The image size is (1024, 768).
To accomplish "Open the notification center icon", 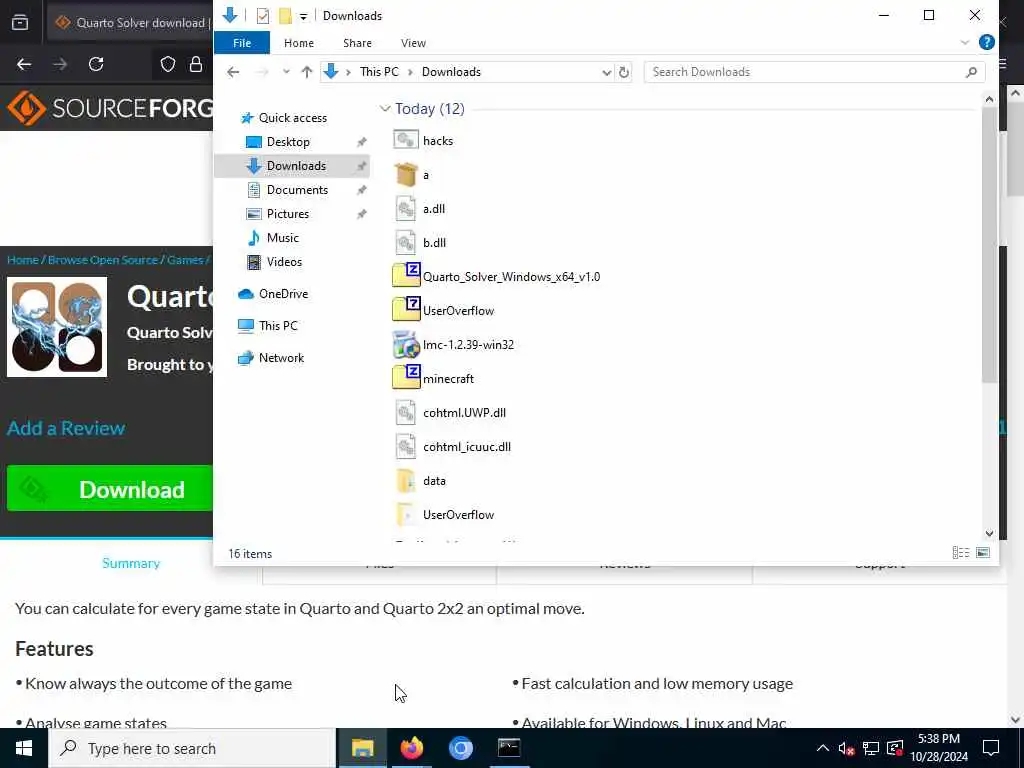I will 991,748.
